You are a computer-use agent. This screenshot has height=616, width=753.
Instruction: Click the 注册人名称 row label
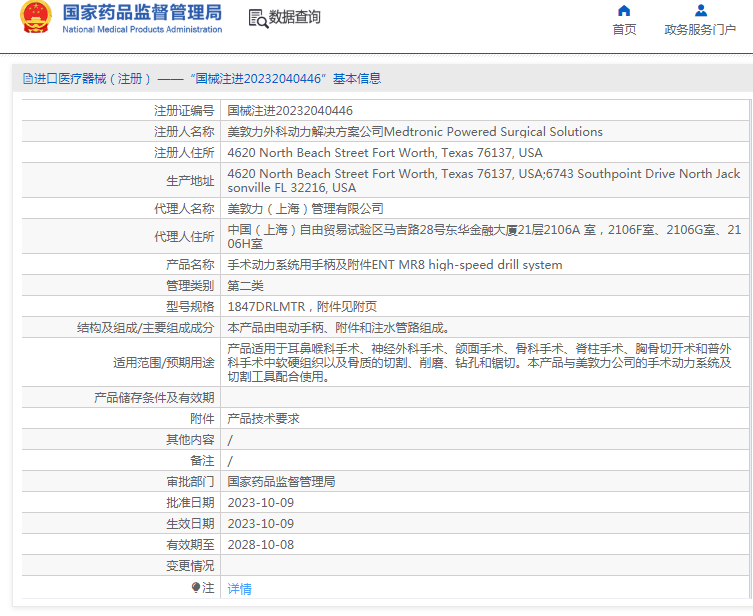coord(184,132)
